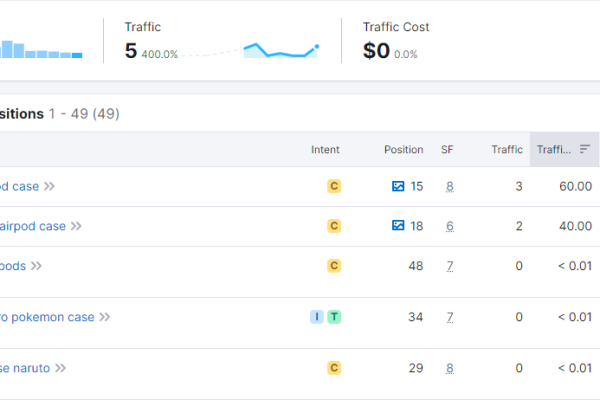
Task: Open the double-chevron next to 'pokemon case' keyword
Action: (104, 317)
